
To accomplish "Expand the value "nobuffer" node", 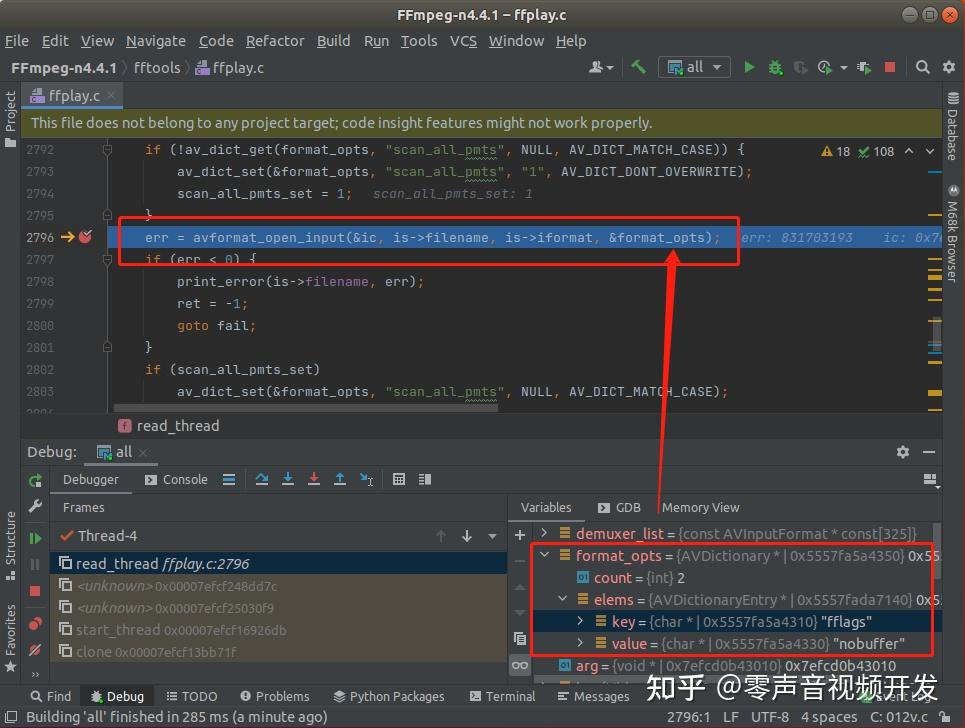I will 580,642.
